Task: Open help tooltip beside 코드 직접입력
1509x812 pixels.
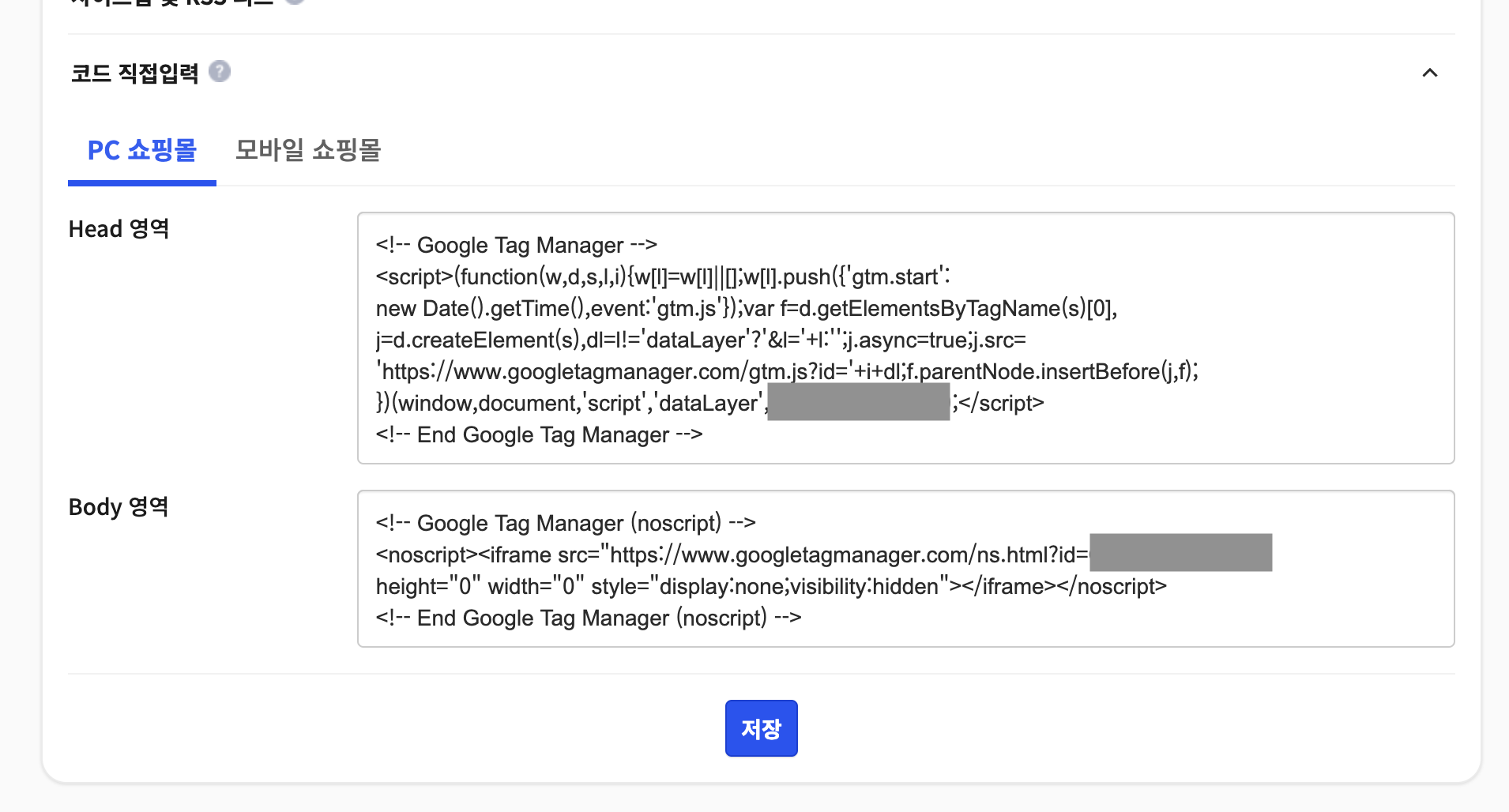Action: pos(220,72)
